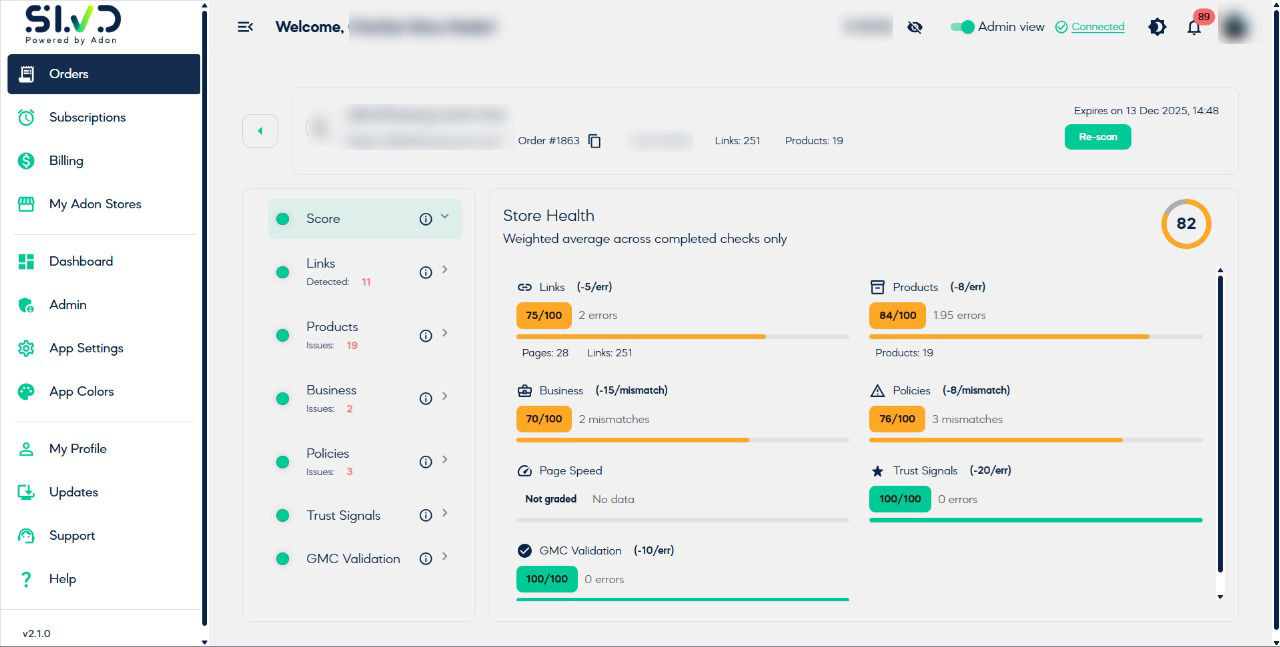
Task: Click the info icon beside GMC Validation
Action: [x=426, y=559]
